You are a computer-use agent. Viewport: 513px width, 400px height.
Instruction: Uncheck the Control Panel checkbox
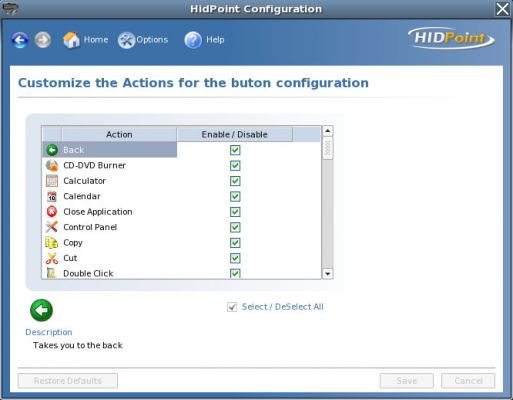coord(235,227)
